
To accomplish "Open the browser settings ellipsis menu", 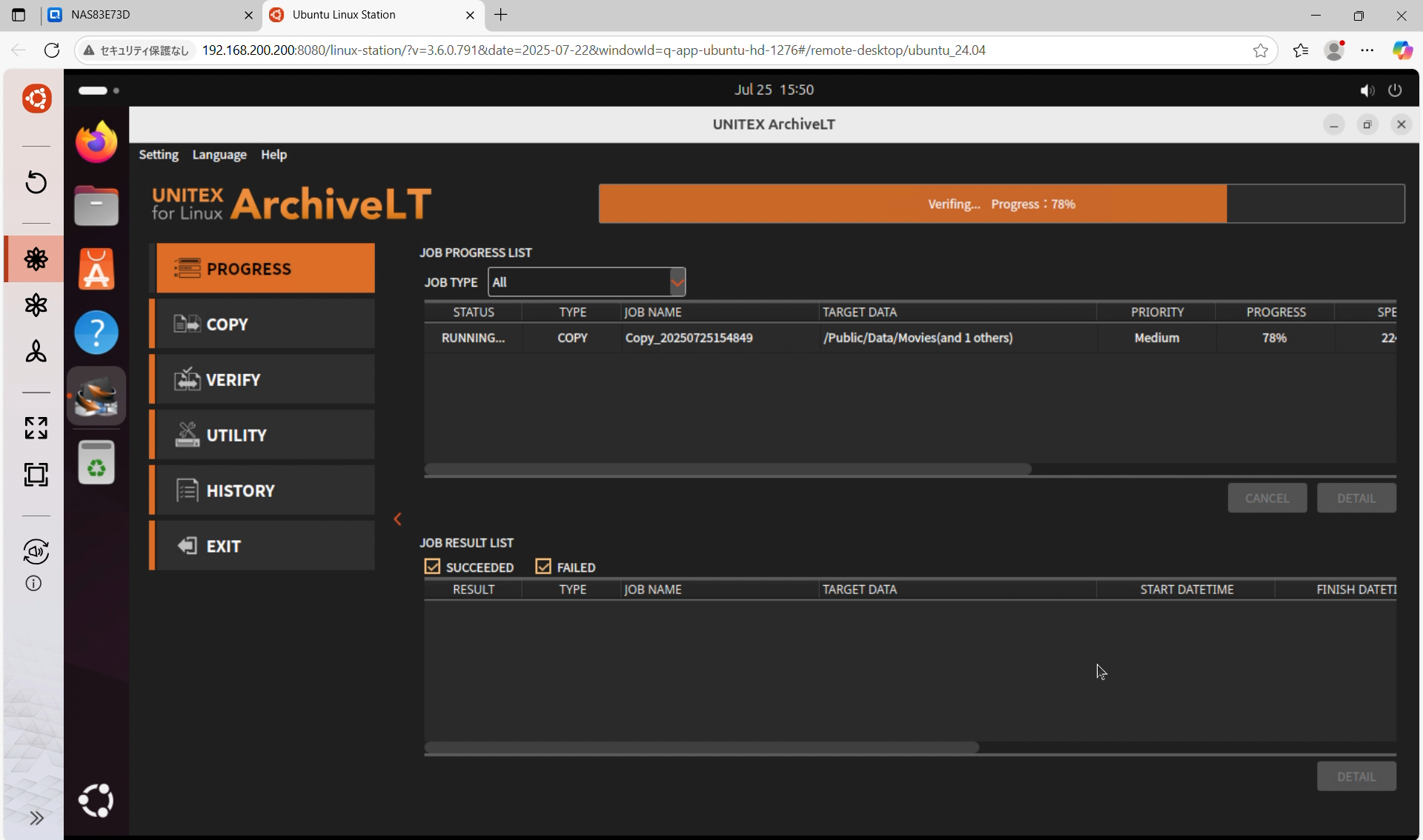I will (1367, 50).
